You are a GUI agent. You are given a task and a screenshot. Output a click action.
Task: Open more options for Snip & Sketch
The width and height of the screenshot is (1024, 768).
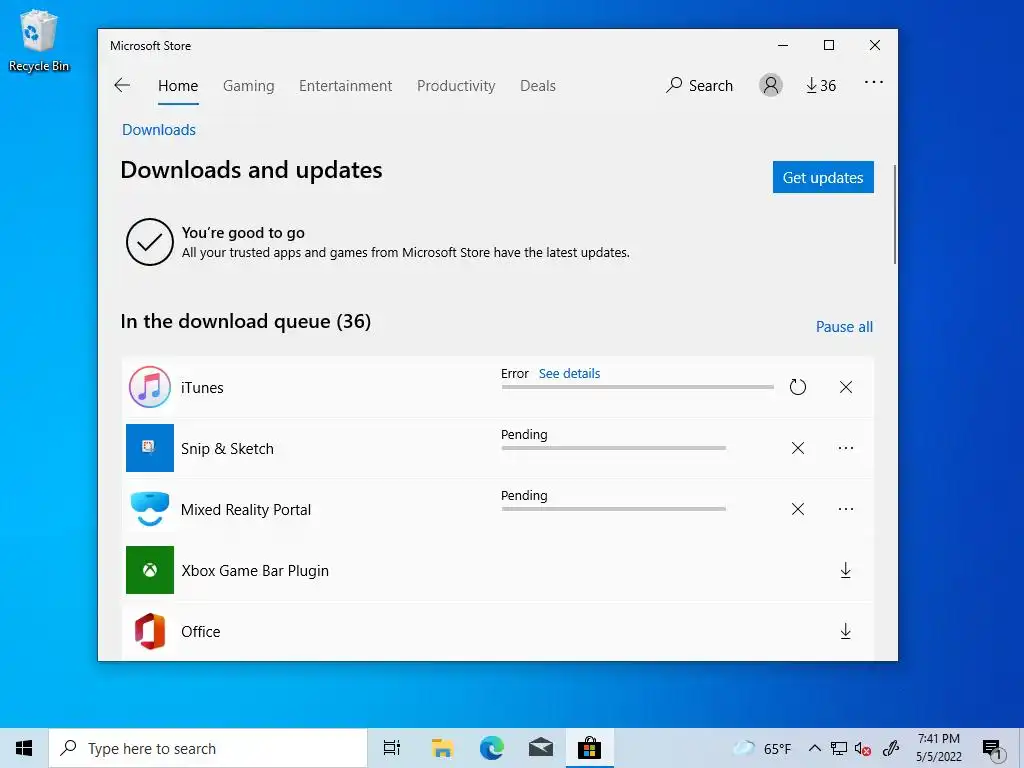[846, 448]
